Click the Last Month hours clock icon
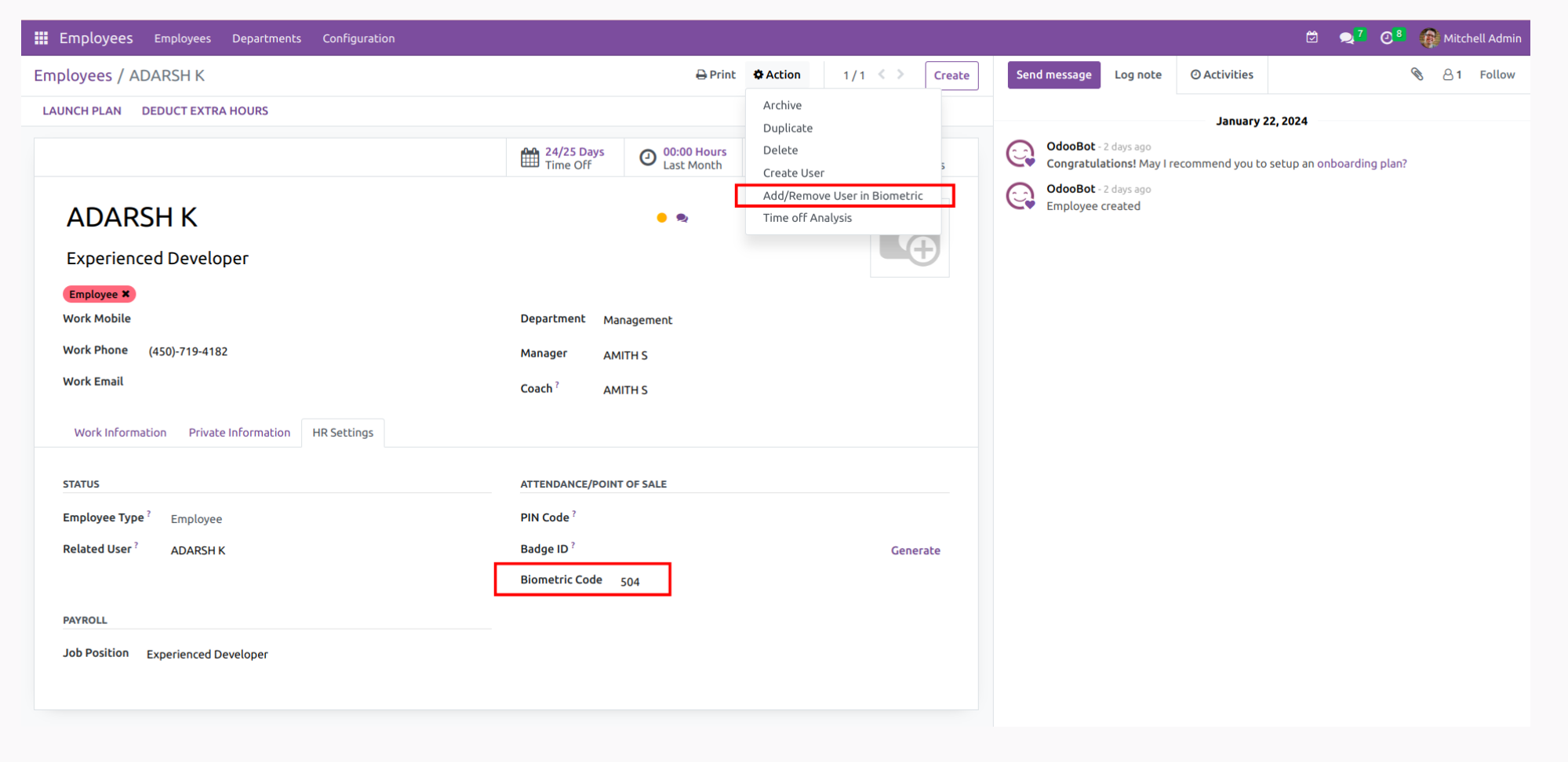The image size is (1568, 762). click(x=646, y=157)
